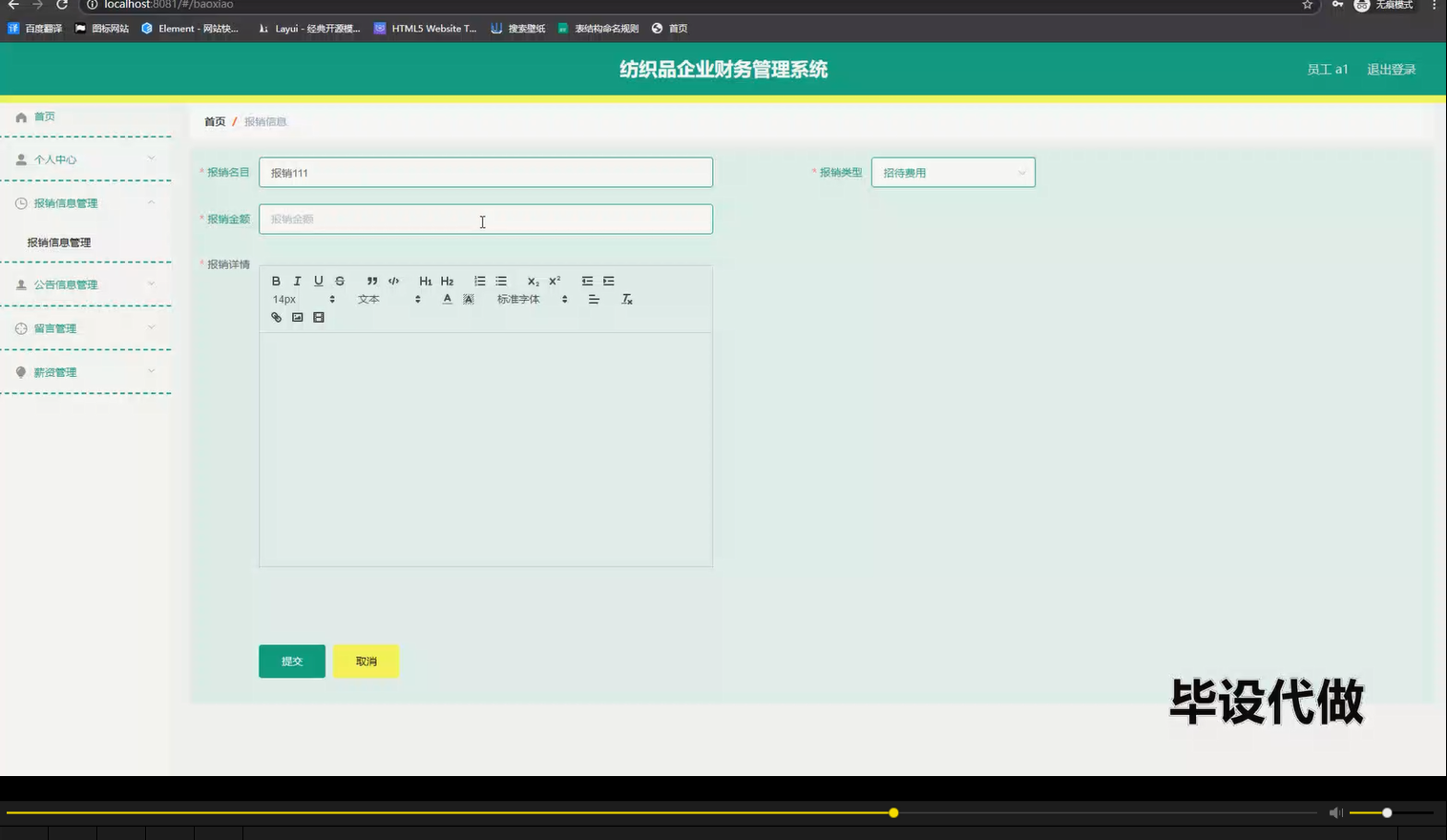Viewport: 1447px width, 840px height.
Task: Click inside the 报销详情 rich text area
Action: click(x=485, y=449)
